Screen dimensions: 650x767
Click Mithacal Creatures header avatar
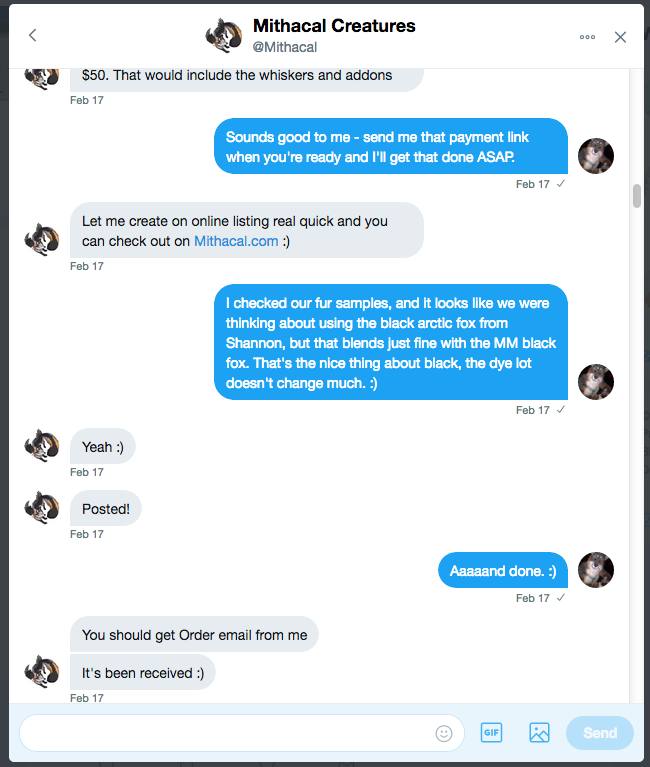point(223,35)
